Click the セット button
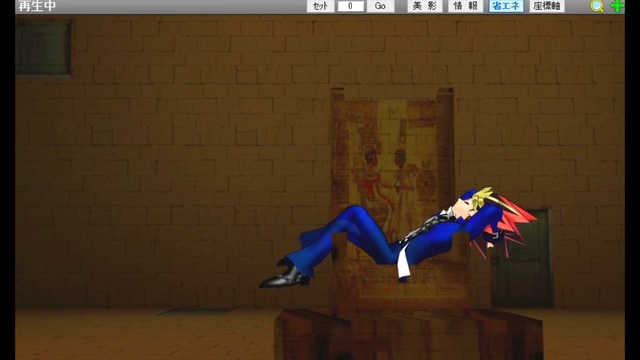The width and height of the screenshot is (640, 360). click(320, 6)
